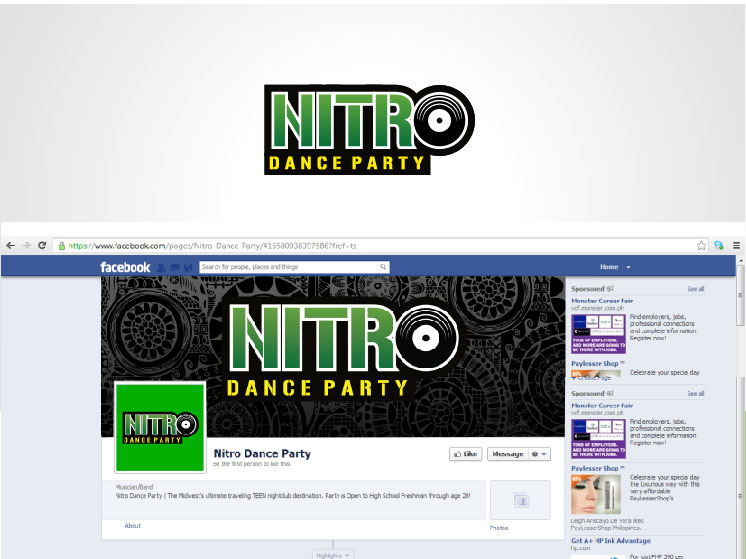746x559 pixels.
Task: Click the Paylesser Shop mascara ad image
Action: tap(596, 494)
